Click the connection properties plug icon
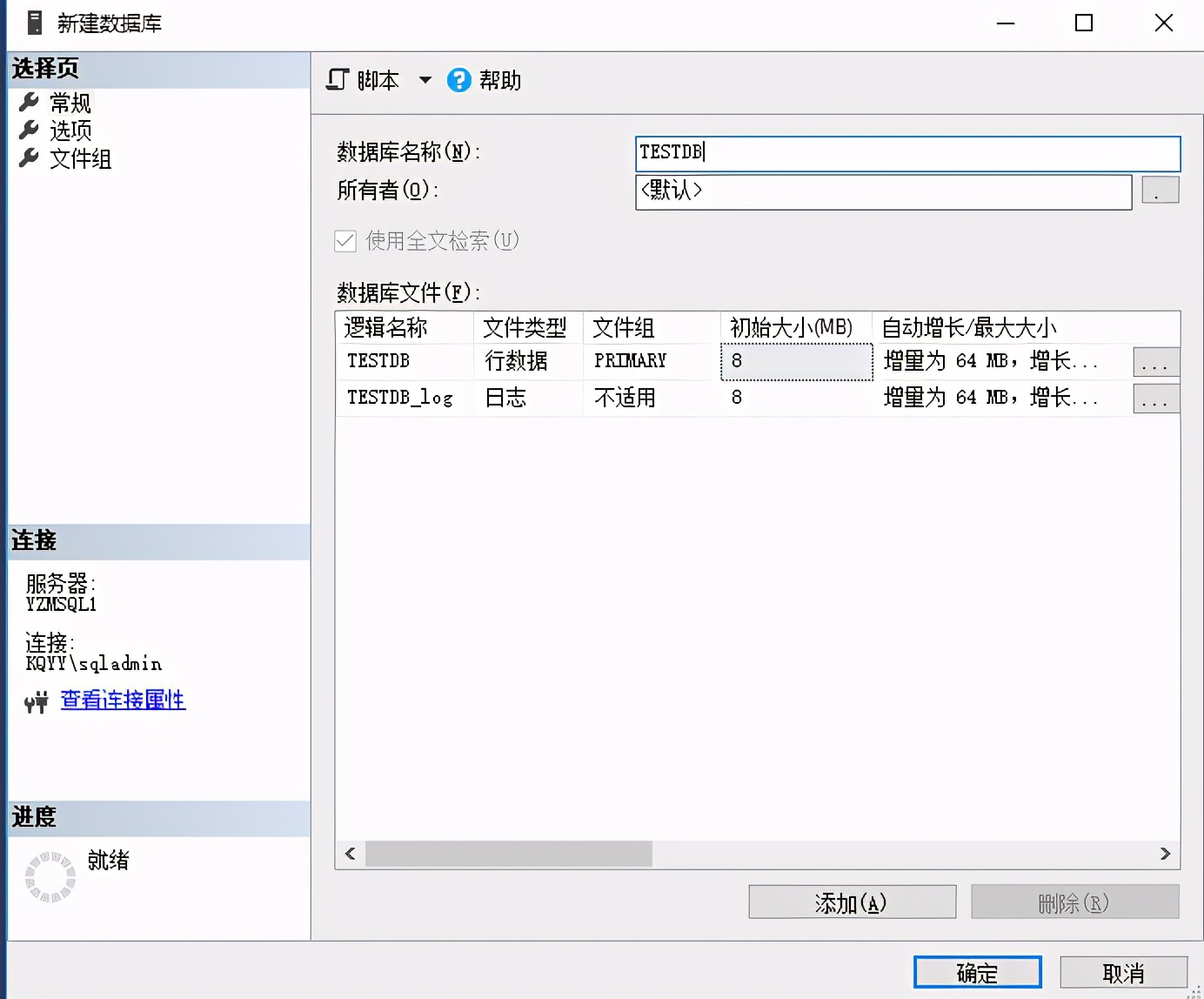The height and width of the screenshot is (999, 1204). 37,701
